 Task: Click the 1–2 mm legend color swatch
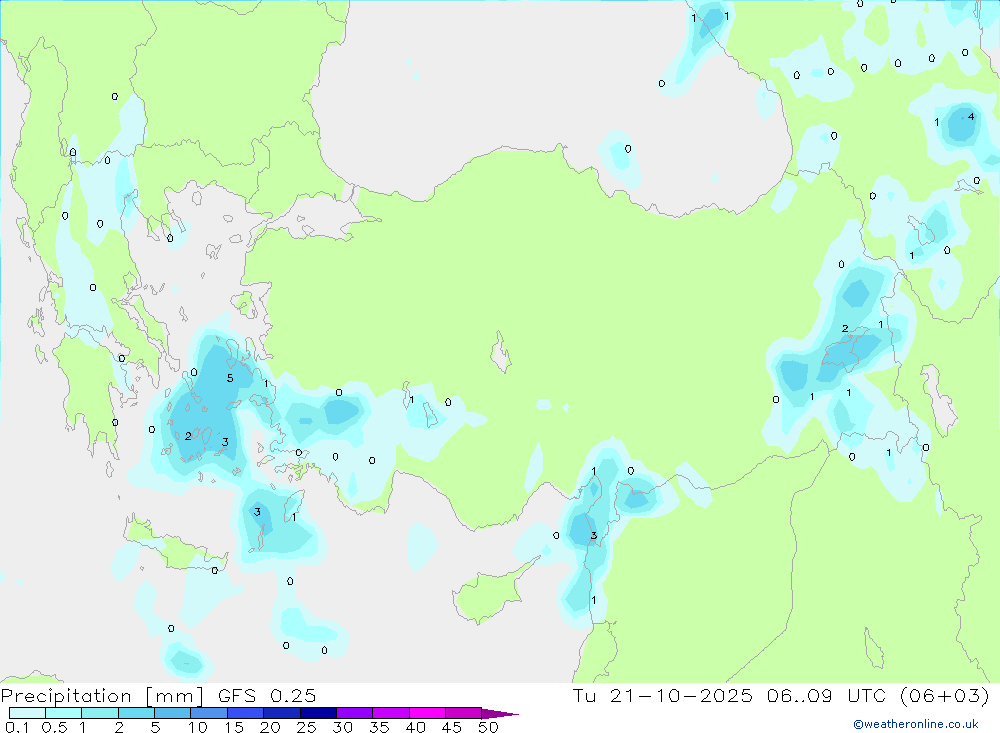click(x=100, y=713)
